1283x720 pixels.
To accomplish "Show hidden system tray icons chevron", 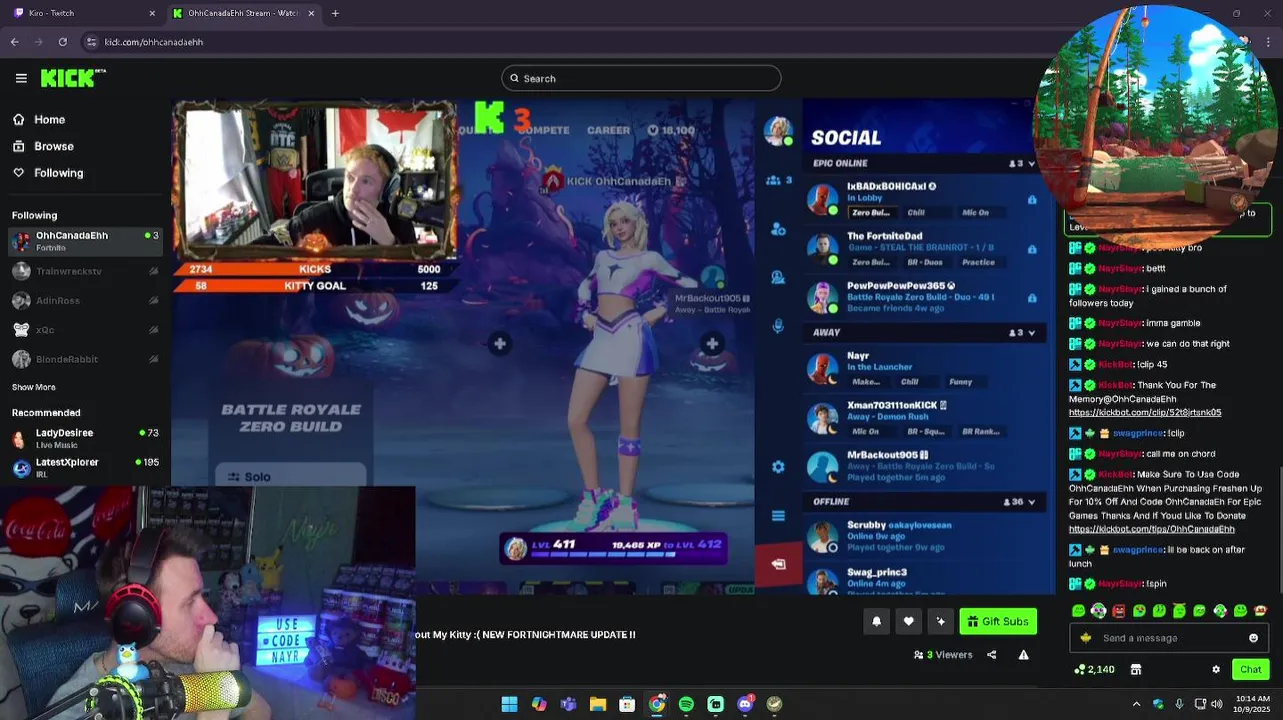I will pos(1136,704).
